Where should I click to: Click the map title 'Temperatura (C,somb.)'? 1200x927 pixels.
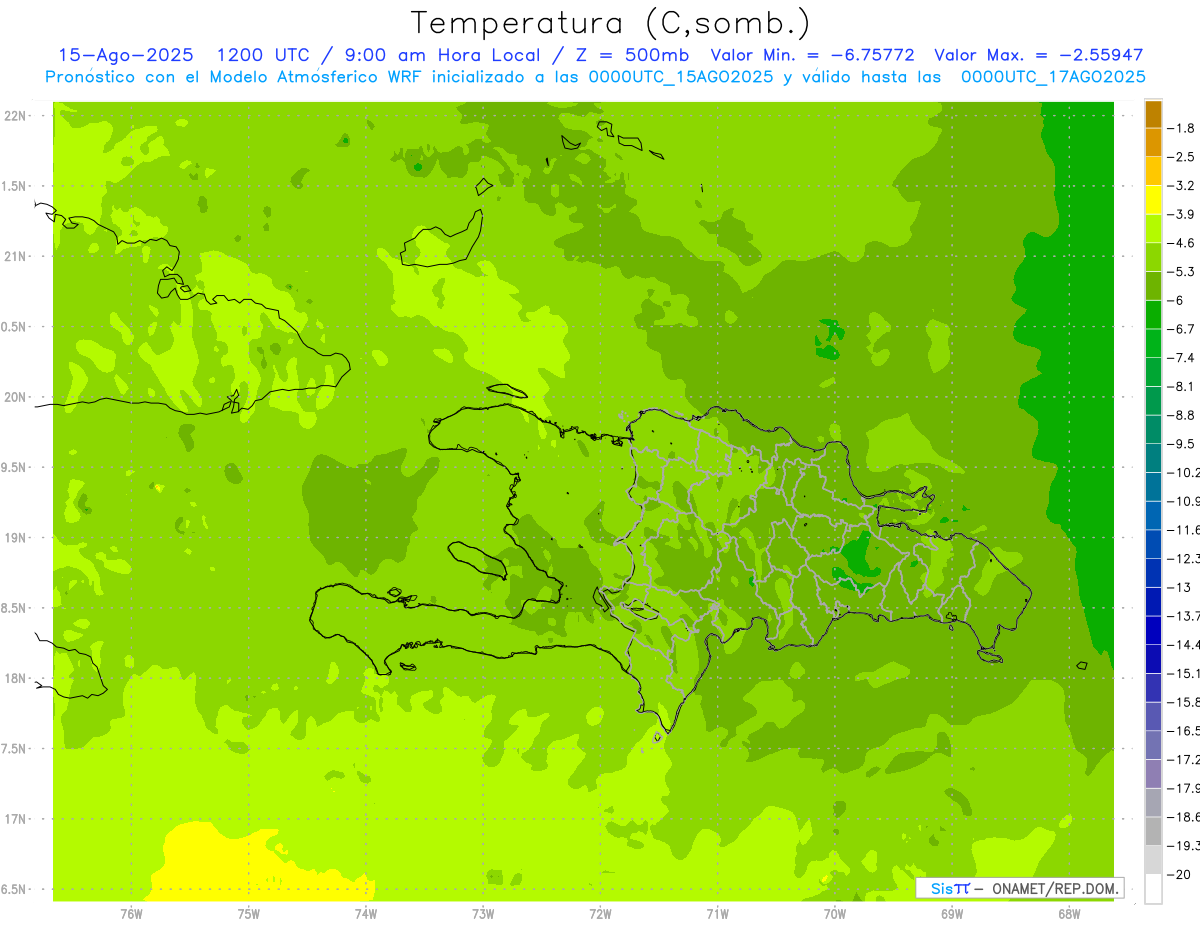tap(611, 23)
